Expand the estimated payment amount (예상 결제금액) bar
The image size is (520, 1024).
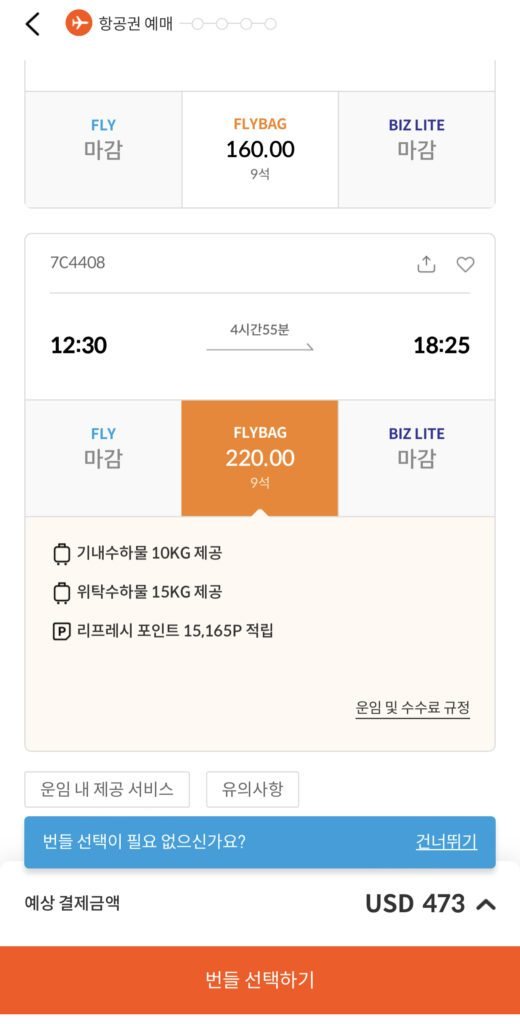pos(260,904)
